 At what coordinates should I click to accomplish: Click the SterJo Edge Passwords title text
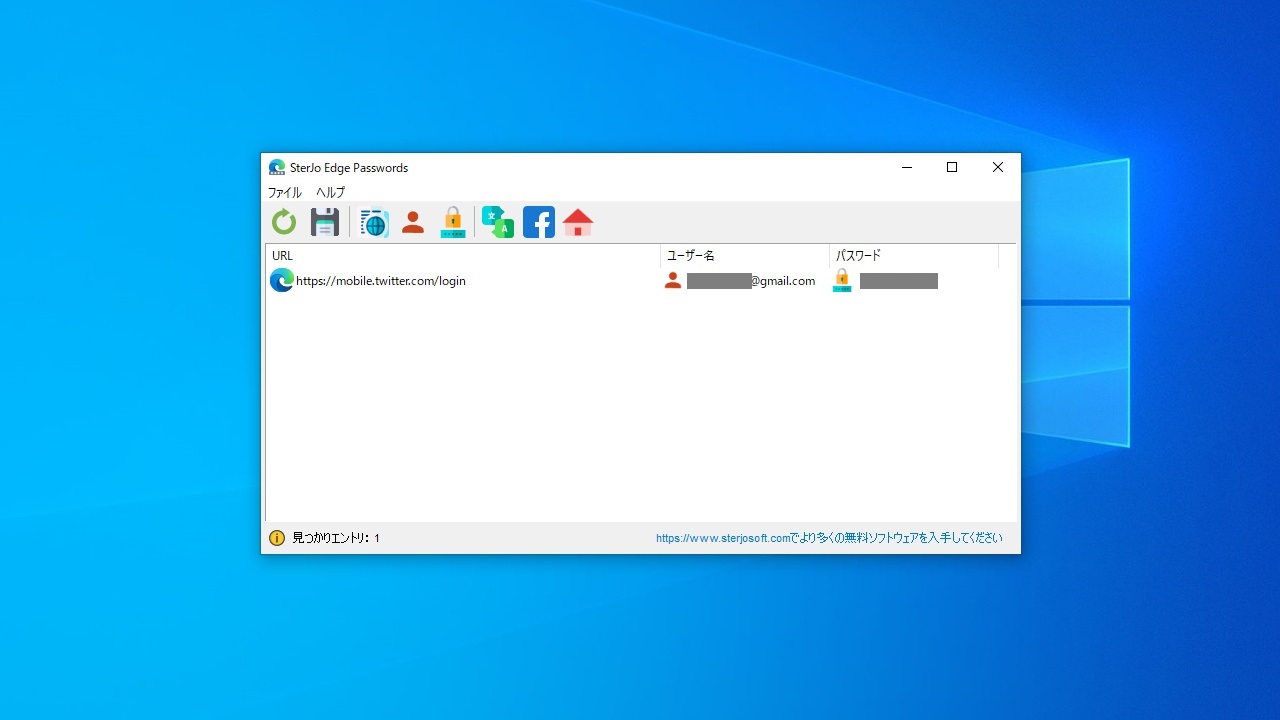(349, 168)
